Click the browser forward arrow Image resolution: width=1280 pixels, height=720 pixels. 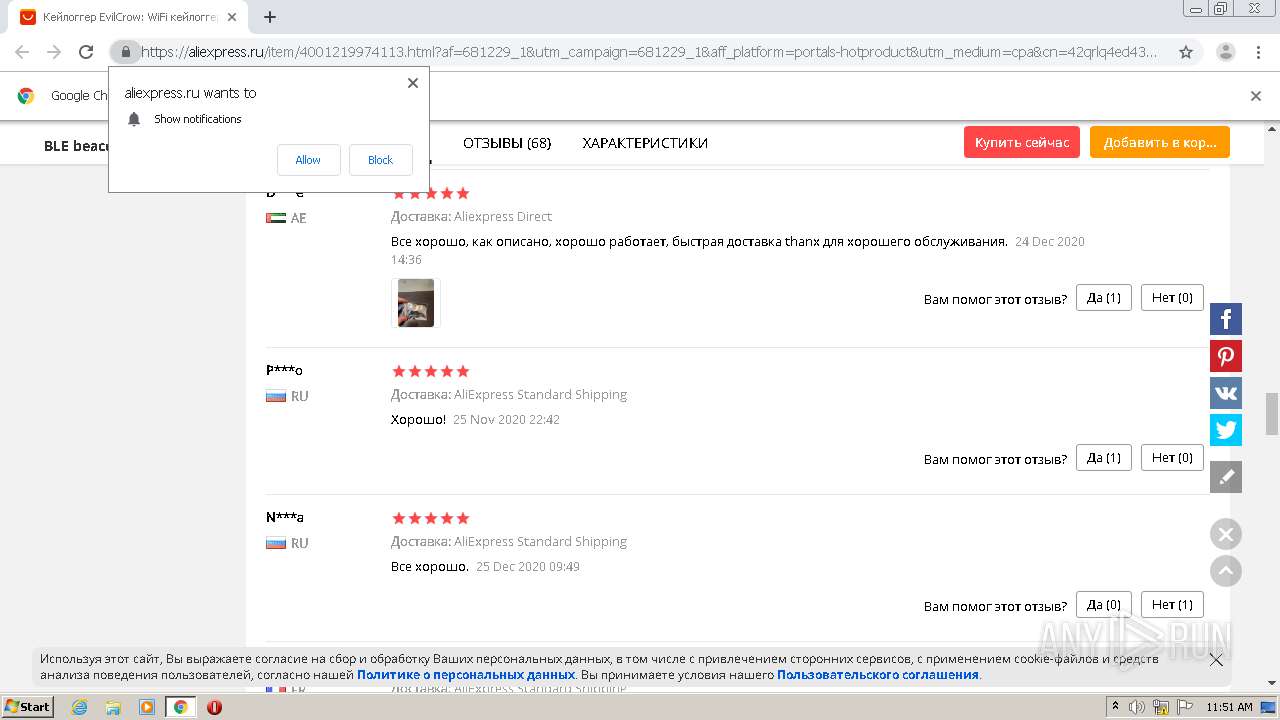click(54, 52)
